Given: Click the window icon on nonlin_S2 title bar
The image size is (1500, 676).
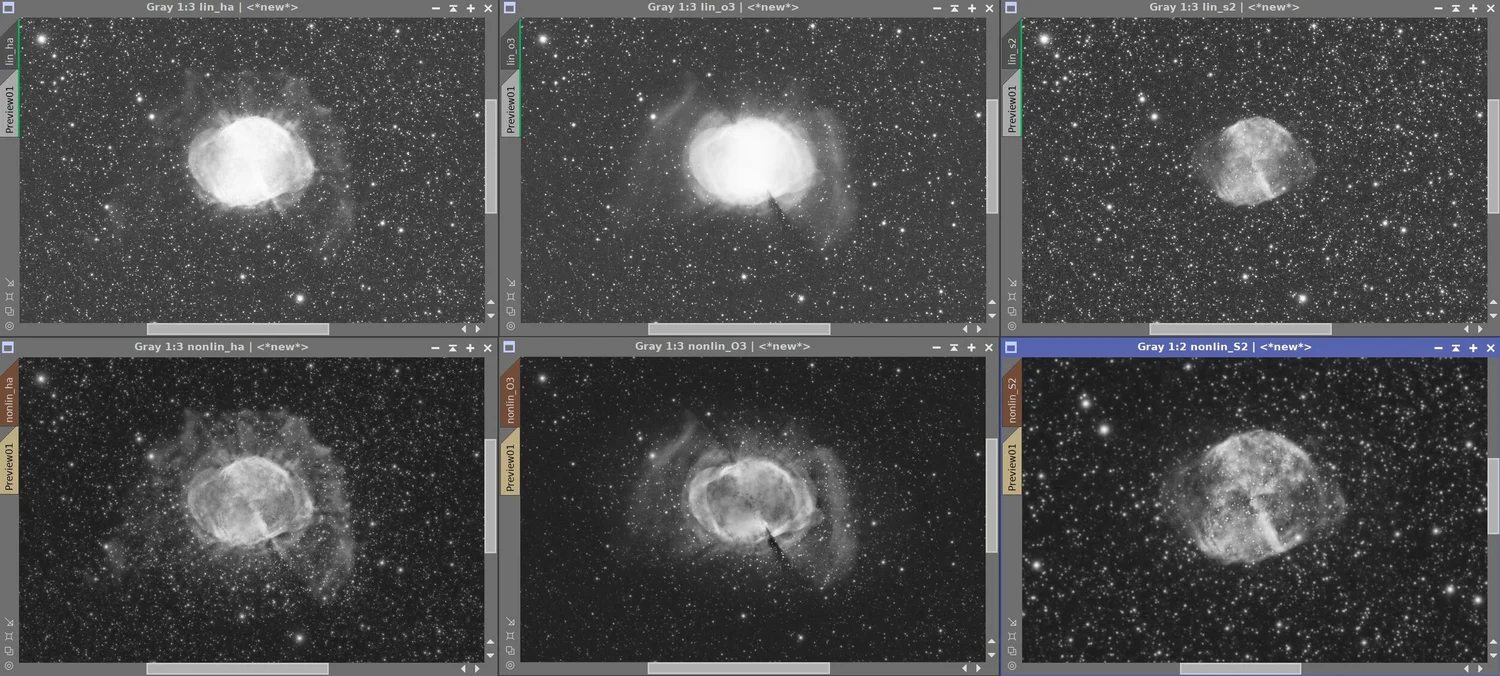Looking at the screenshot, I should pyautogui.click(x=1010, y=346).
